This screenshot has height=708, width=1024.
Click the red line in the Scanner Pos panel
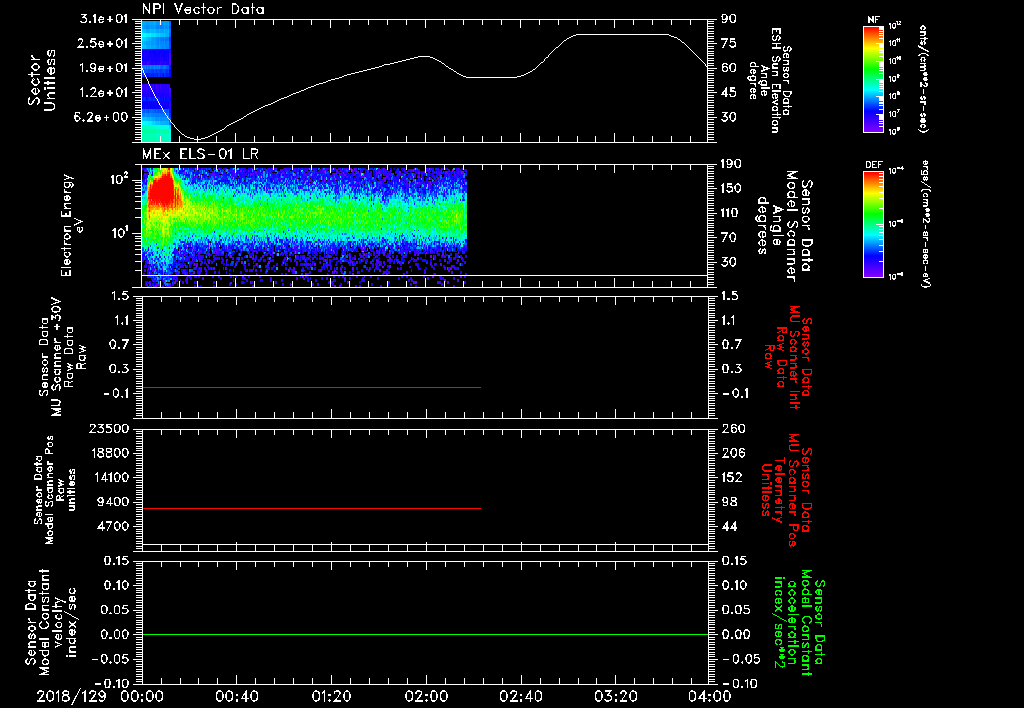[x=311, y=508]
